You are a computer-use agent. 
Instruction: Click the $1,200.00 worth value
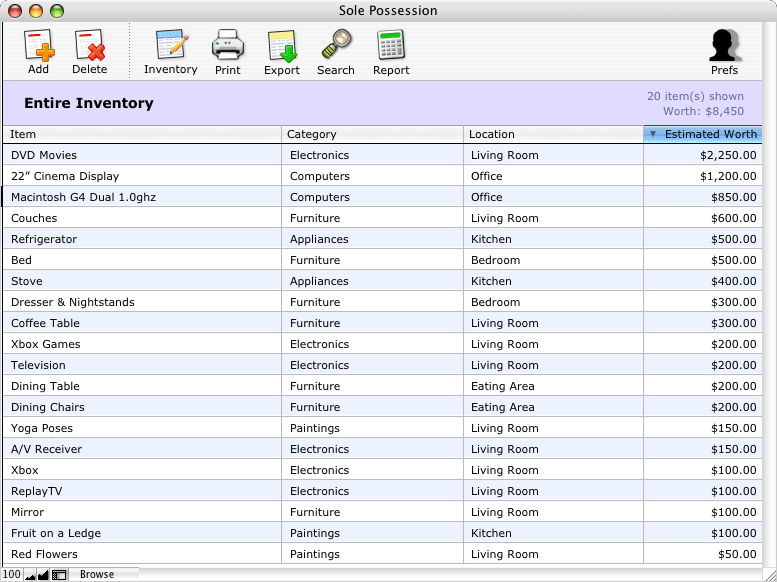(728, 176)
